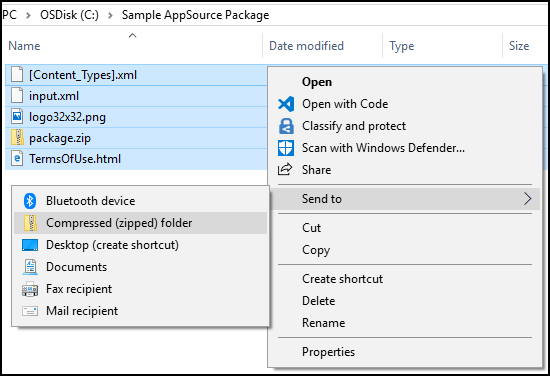Click the Bluetooth device icon
Image resolution: width=550 pixels, height=376 pixels.
pyautogui.click(x=30, y=201)
